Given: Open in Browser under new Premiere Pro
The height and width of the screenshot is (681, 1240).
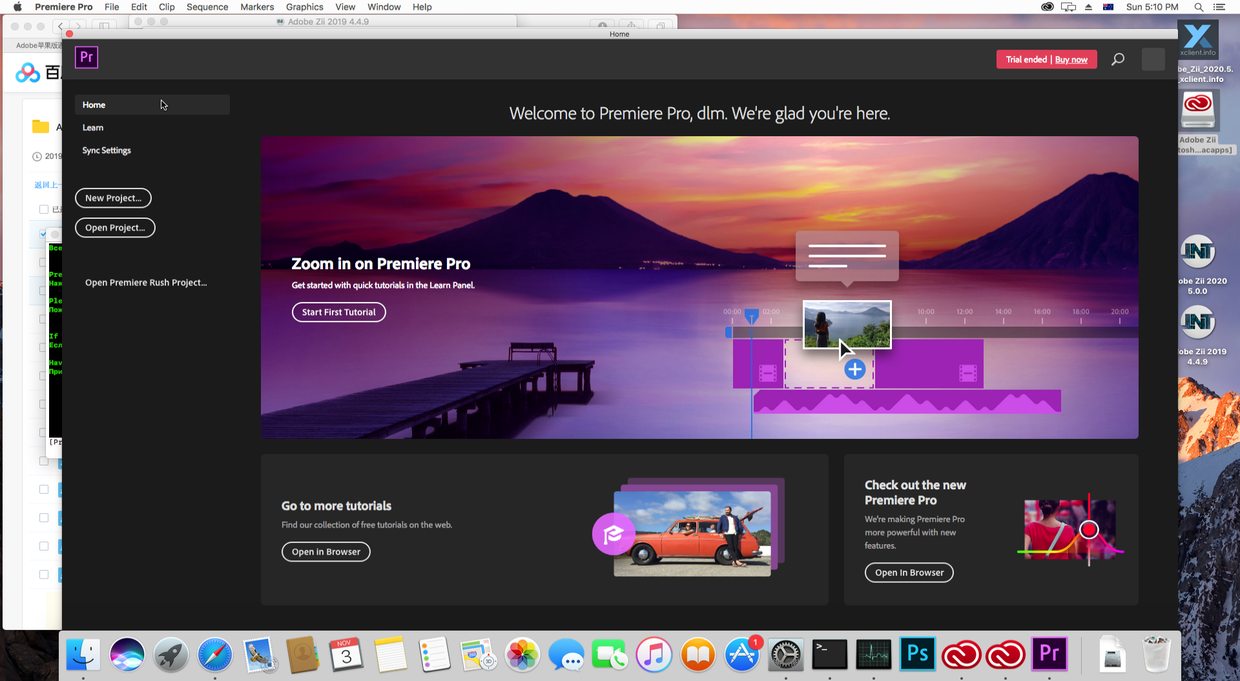Looking at the screenshot, I should pos(909,573).
